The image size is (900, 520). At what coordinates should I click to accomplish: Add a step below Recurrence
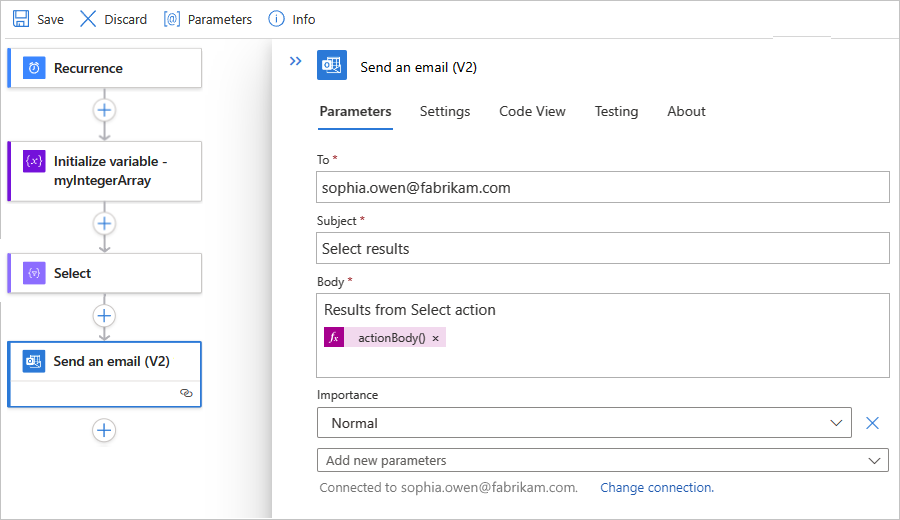pyautogui.click(x=104, y=109)
